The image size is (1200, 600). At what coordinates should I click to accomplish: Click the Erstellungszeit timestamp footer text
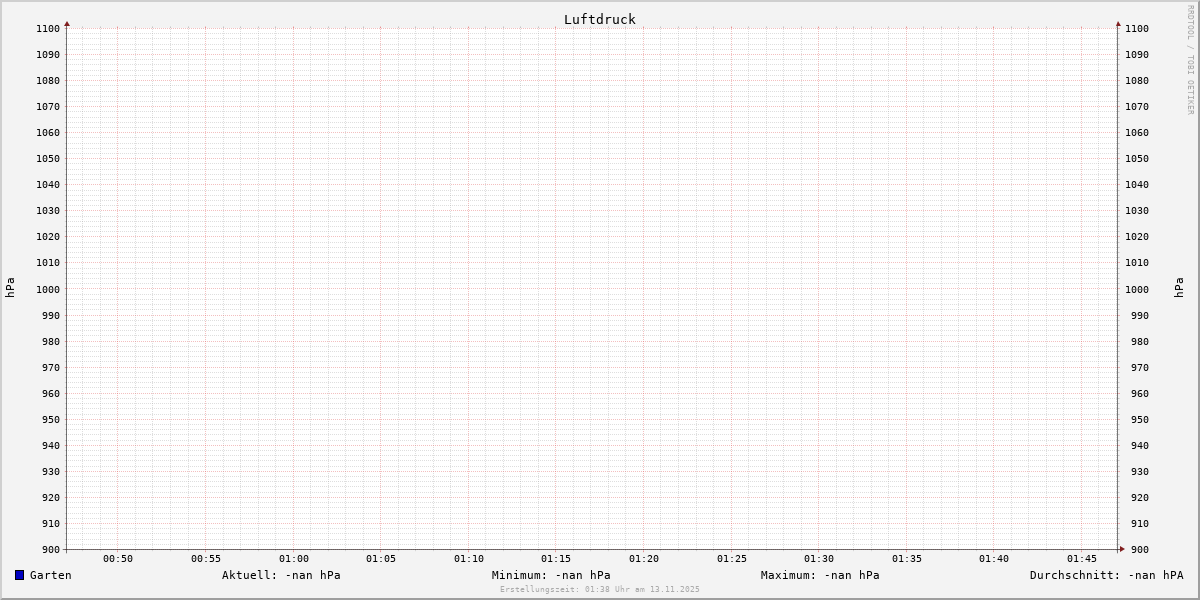pyautogui.click(x=600, y=590)
